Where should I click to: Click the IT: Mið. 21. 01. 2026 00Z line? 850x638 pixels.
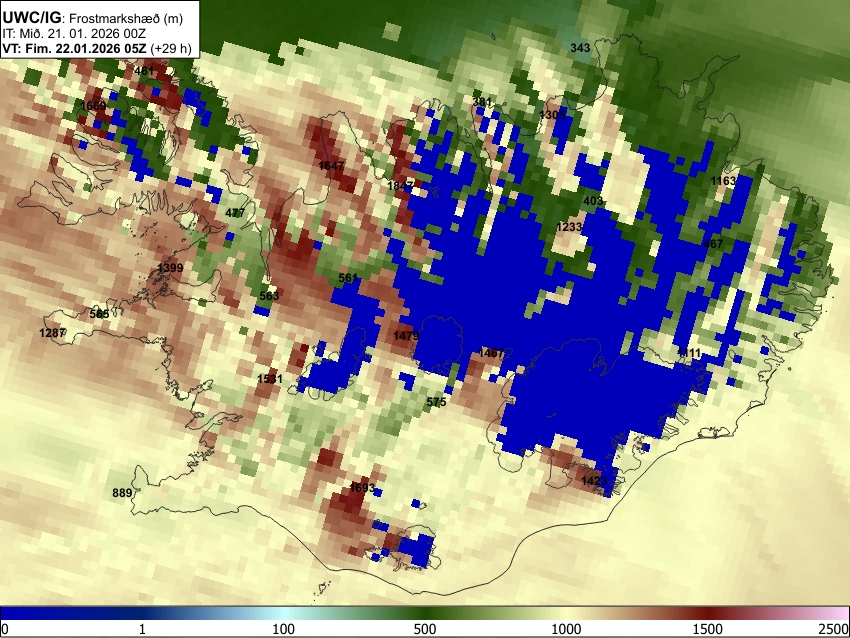click(74, 34)
